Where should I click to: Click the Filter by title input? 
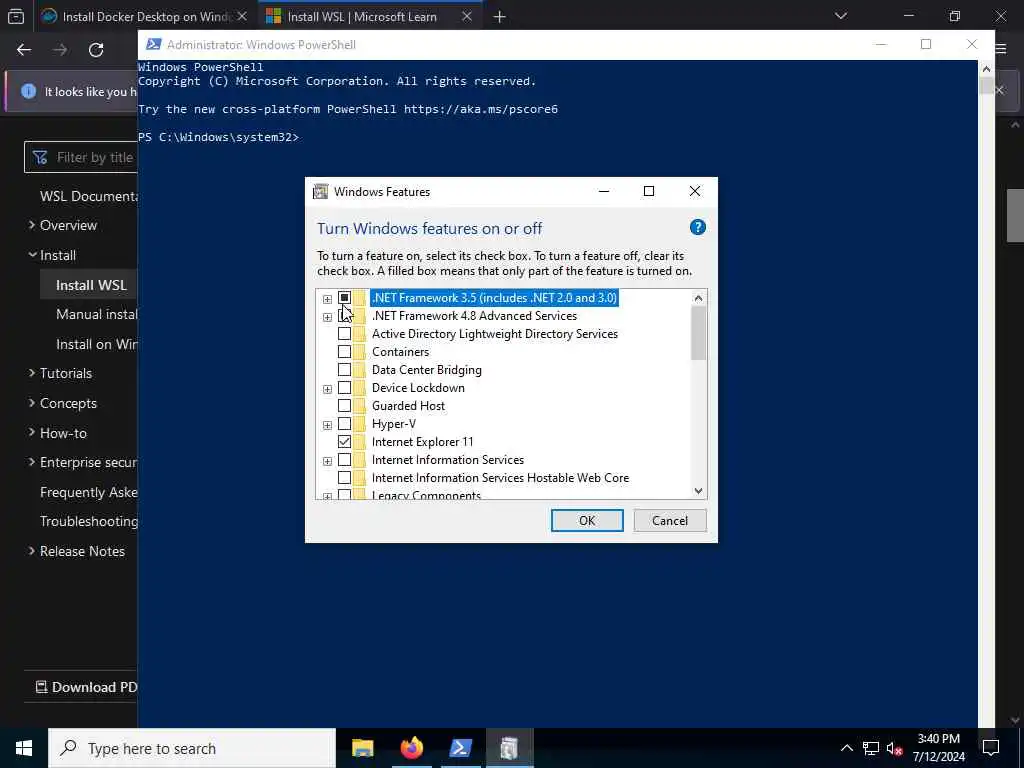tap(81, 157)
